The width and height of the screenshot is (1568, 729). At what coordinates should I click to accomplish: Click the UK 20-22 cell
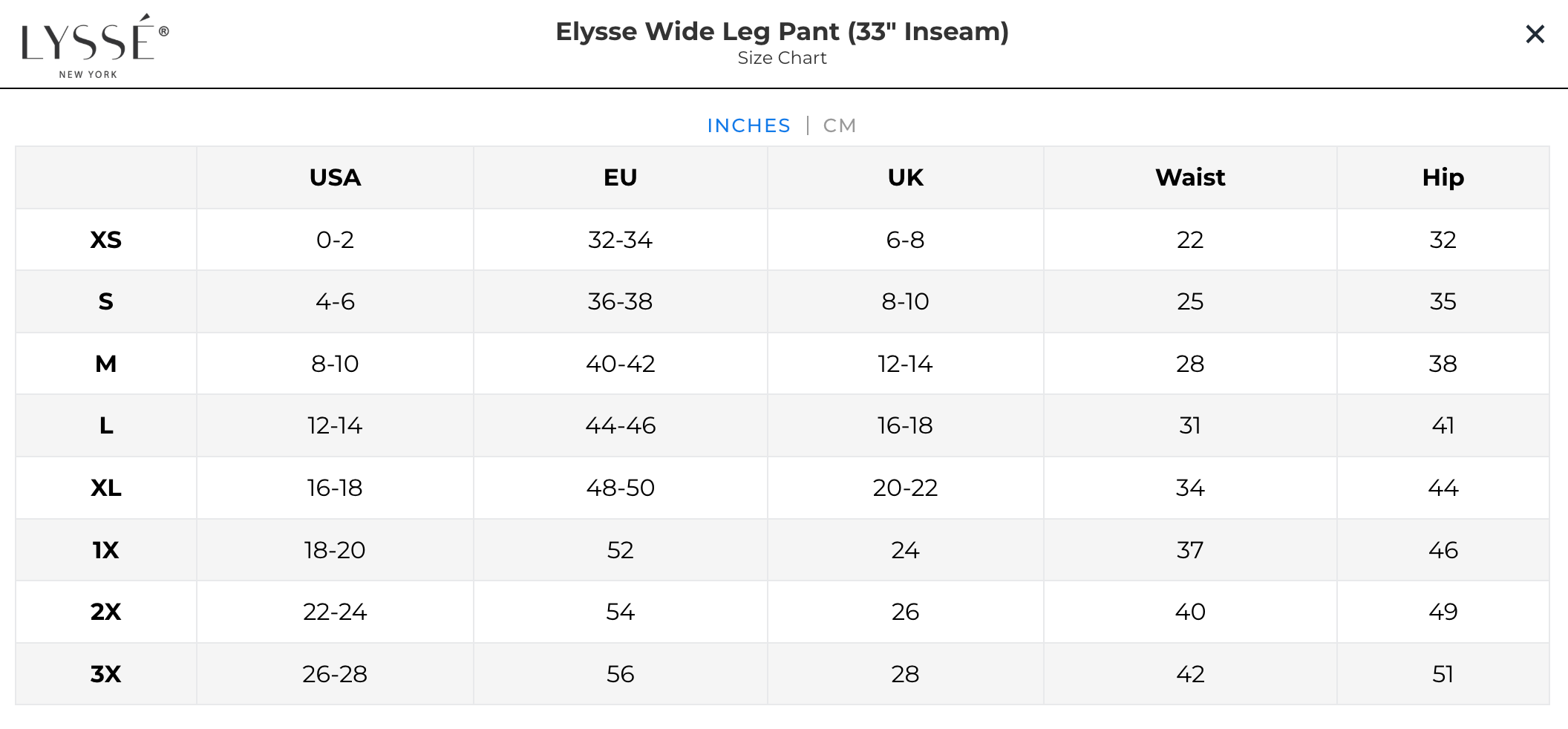coord(905,488)
